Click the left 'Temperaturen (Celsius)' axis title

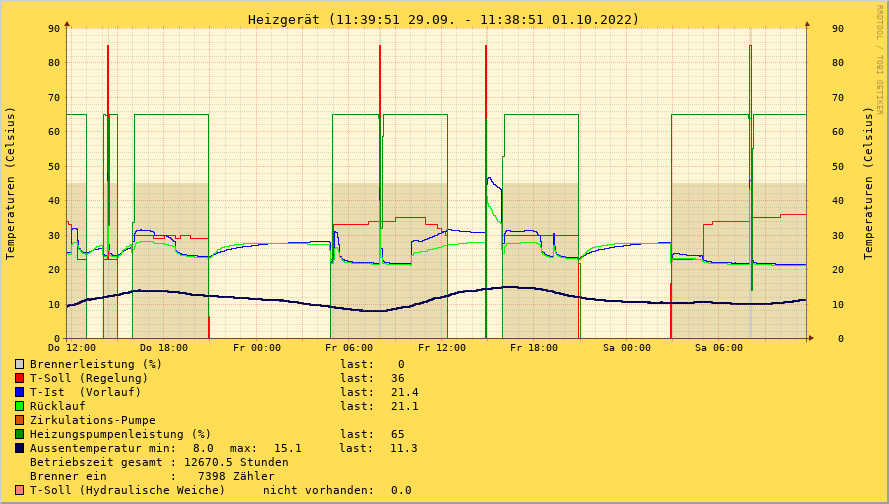coord(10,184)
